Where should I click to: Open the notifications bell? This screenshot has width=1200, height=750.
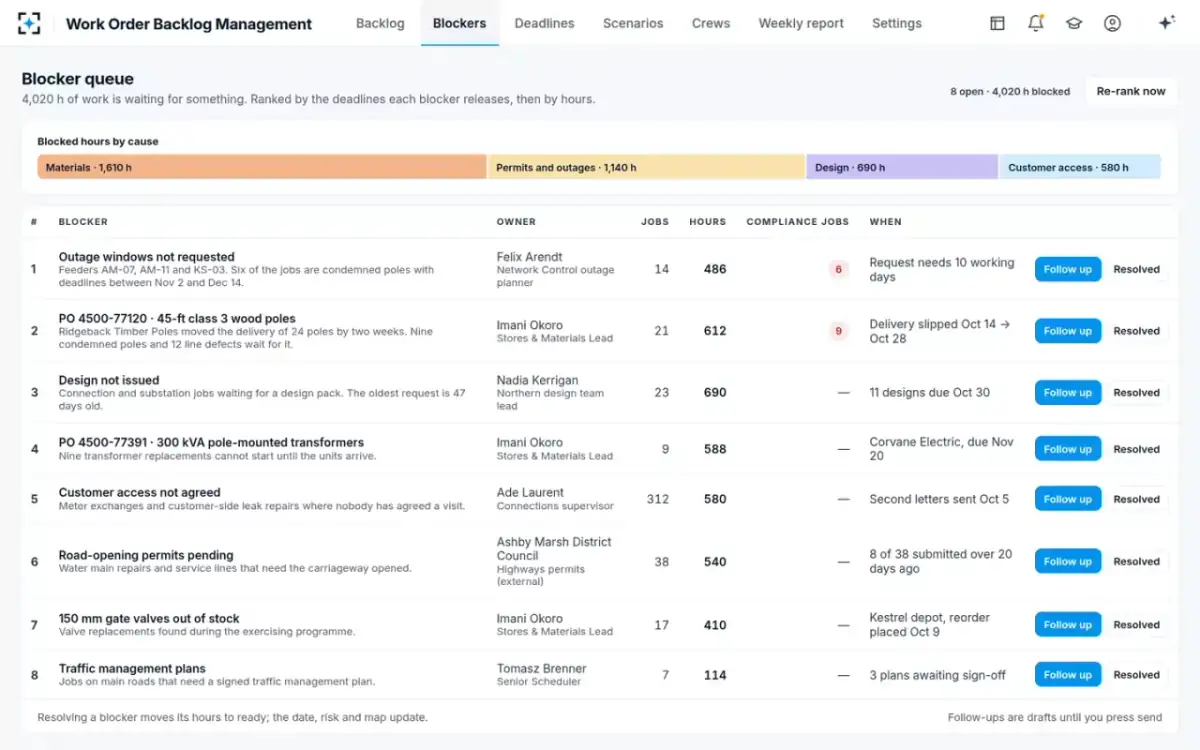[x=1036, y=23]
